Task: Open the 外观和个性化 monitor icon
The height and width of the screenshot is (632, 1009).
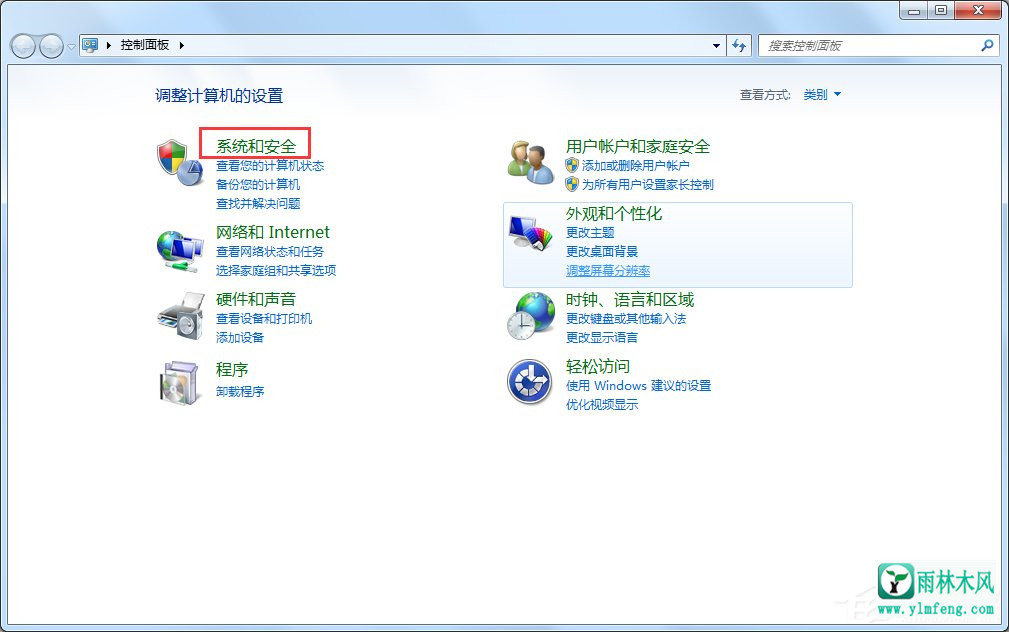Action: pyautogui.click(x=531, y=232)
